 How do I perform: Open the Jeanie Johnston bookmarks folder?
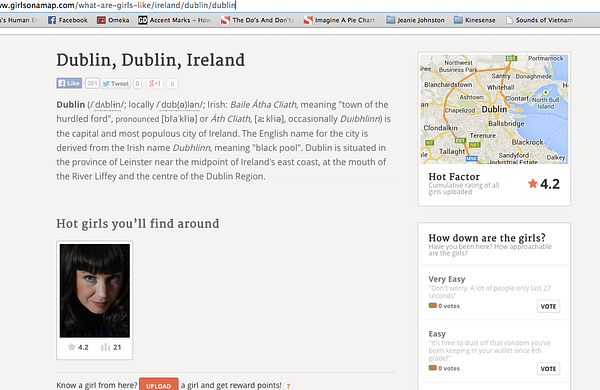click(415, 20)
